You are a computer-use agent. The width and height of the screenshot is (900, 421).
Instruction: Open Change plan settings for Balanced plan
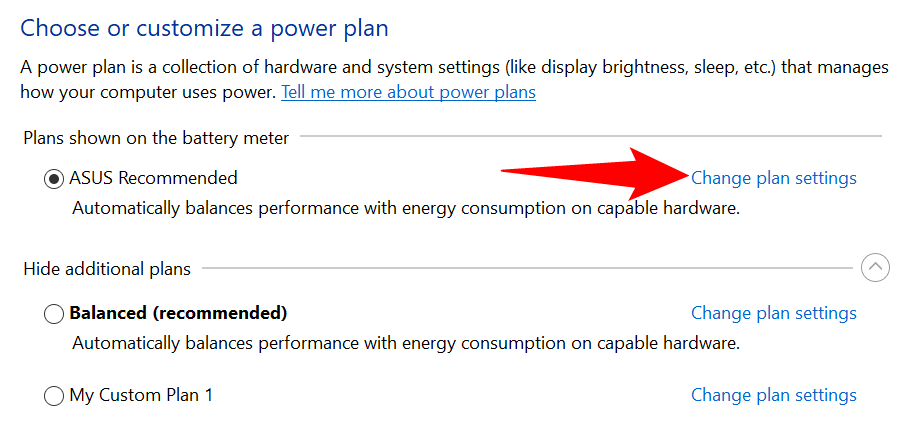click(773, 313)
